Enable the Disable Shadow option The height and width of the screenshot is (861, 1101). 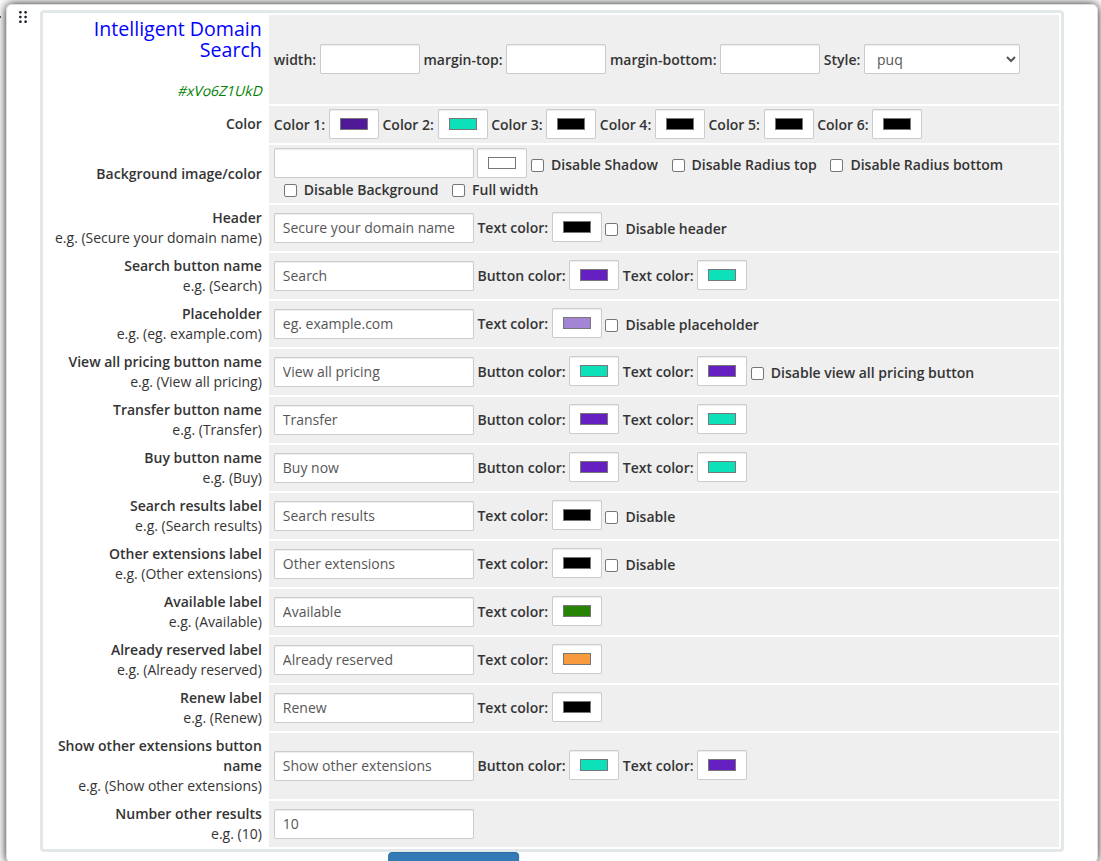click(x=537, y=165)
